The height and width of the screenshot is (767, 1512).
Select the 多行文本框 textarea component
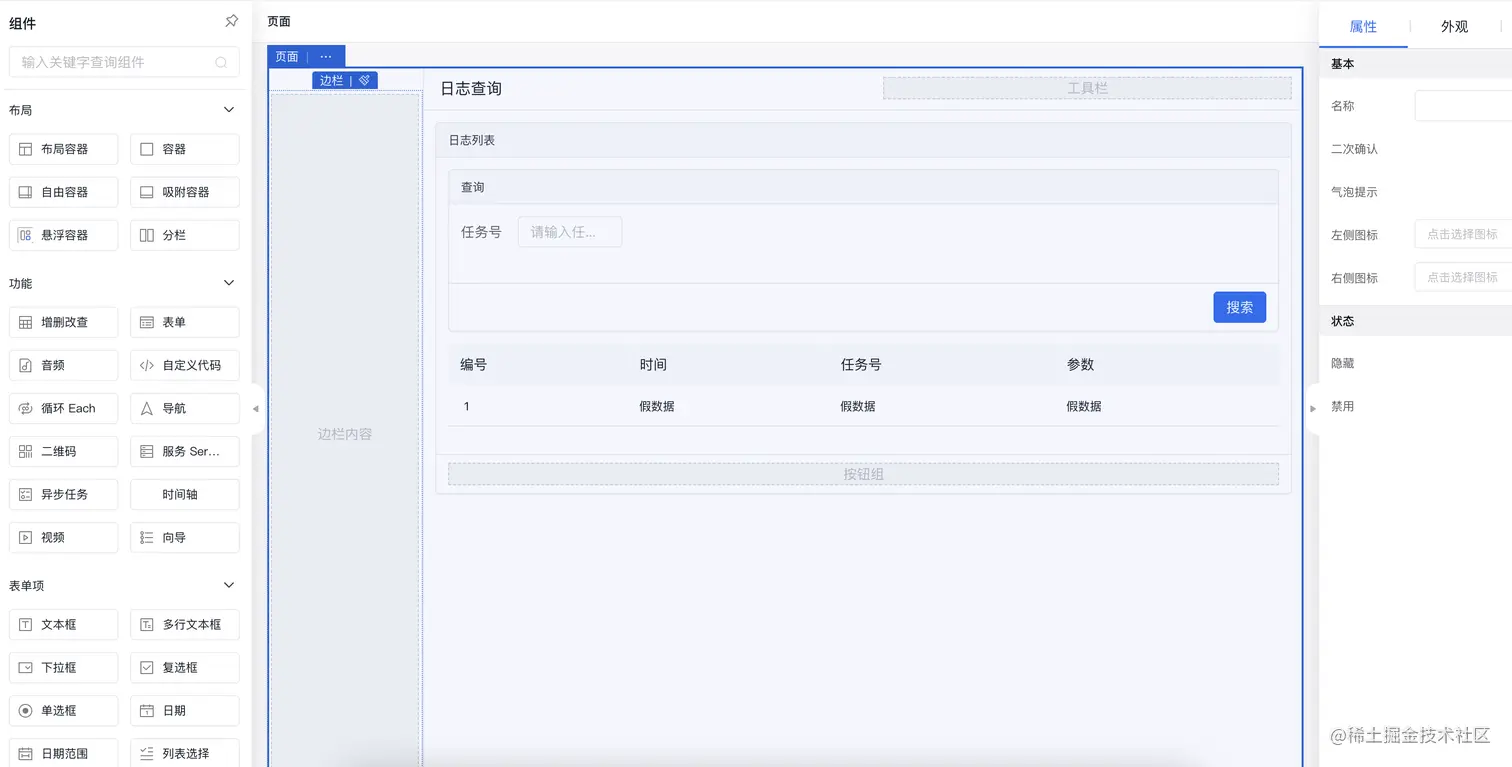pyautogui.click(x=185, y=624)
